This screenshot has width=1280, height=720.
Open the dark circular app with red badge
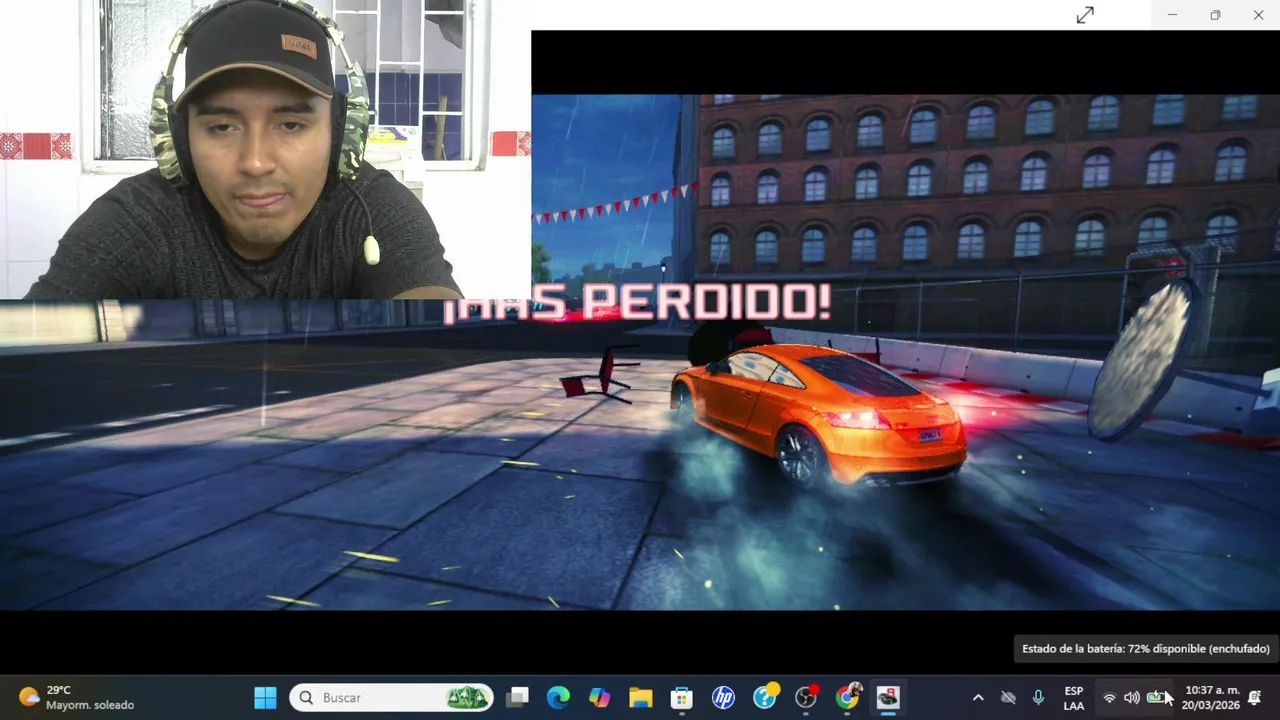[806, 697]
